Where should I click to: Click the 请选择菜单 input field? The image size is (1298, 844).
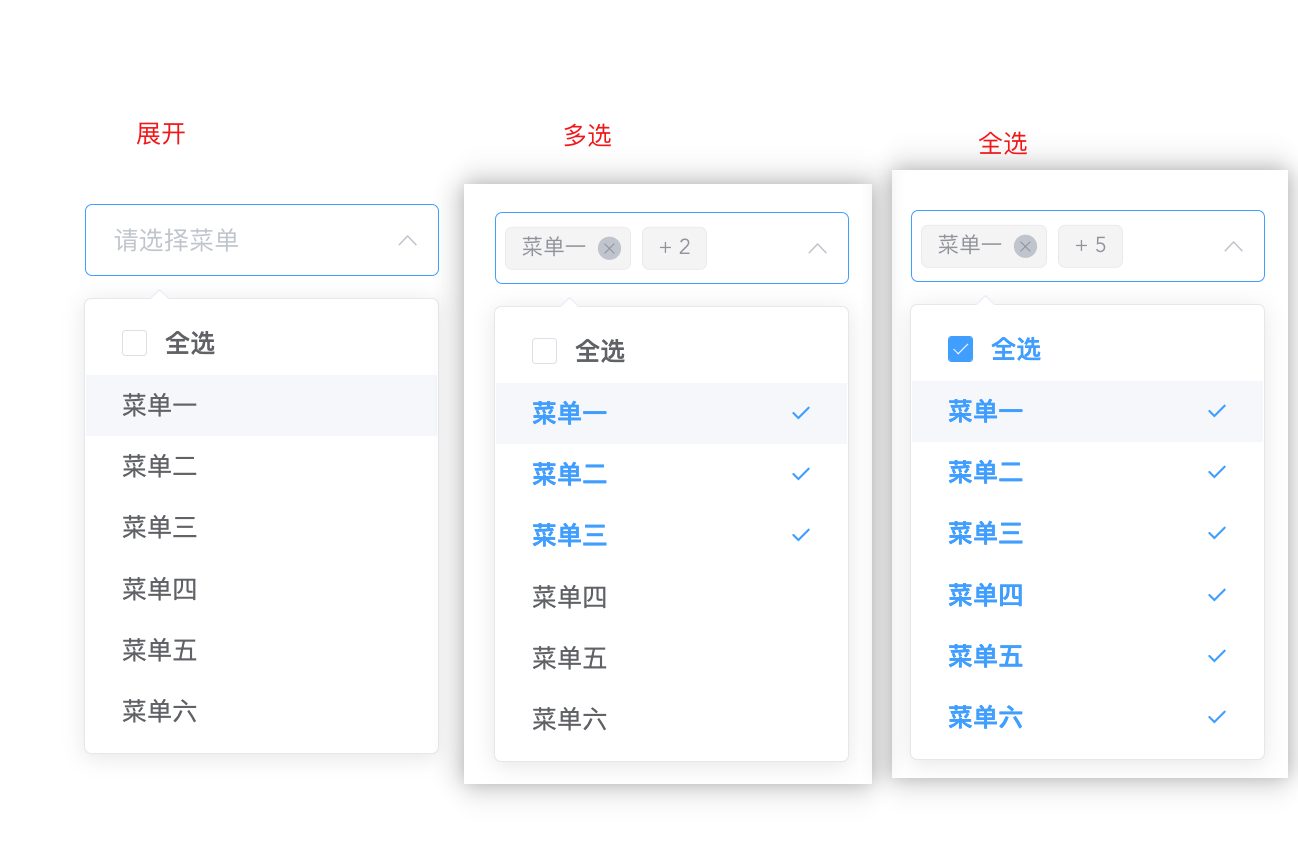pyautogui.click(x=262, y=240)
